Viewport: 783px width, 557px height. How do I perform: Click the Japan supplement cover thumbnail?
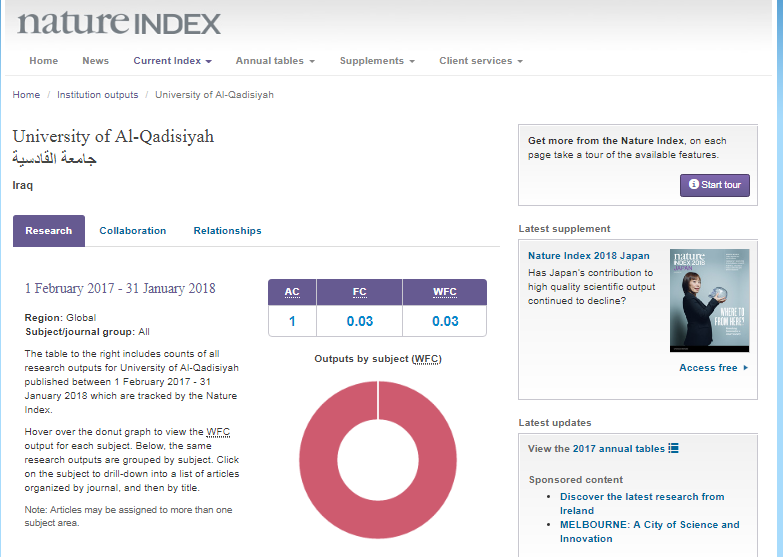tap(710, 300)
